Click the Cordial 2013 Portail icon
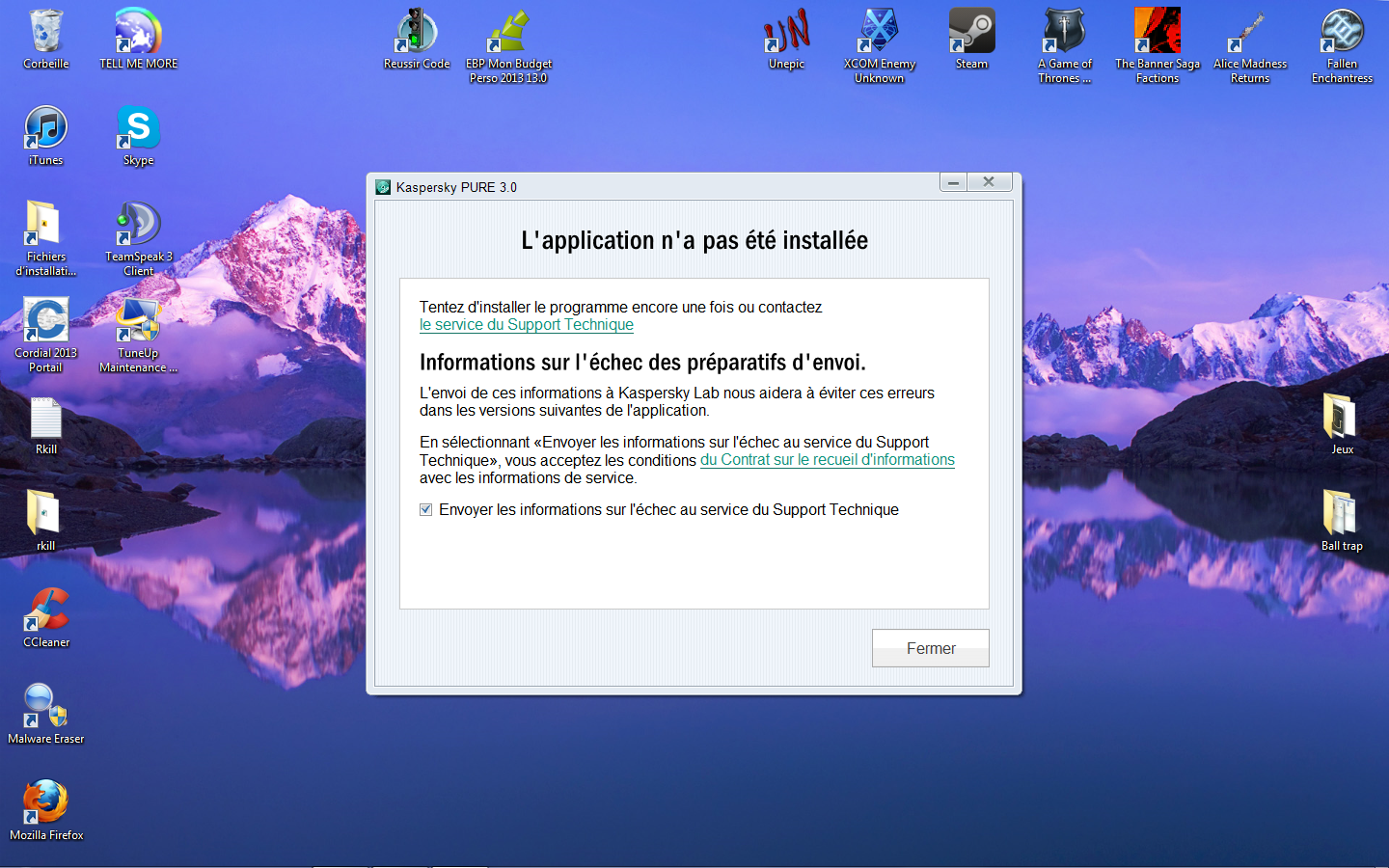The height and width of the screenshot is (868, 1389). pos(46,334)
